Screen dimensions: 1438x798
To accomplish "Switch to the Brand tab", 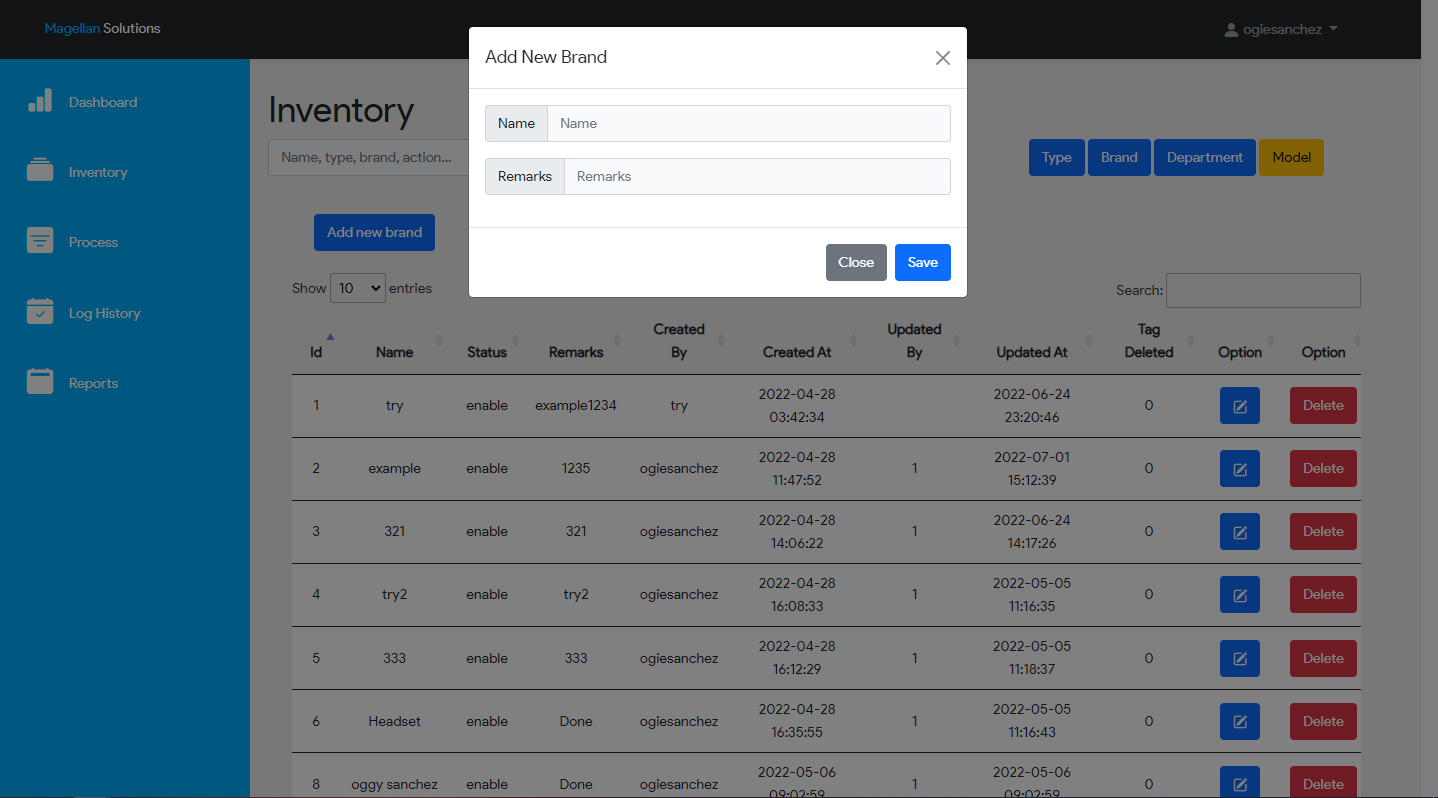I will pyautogui.click(x=1119, y=157).
